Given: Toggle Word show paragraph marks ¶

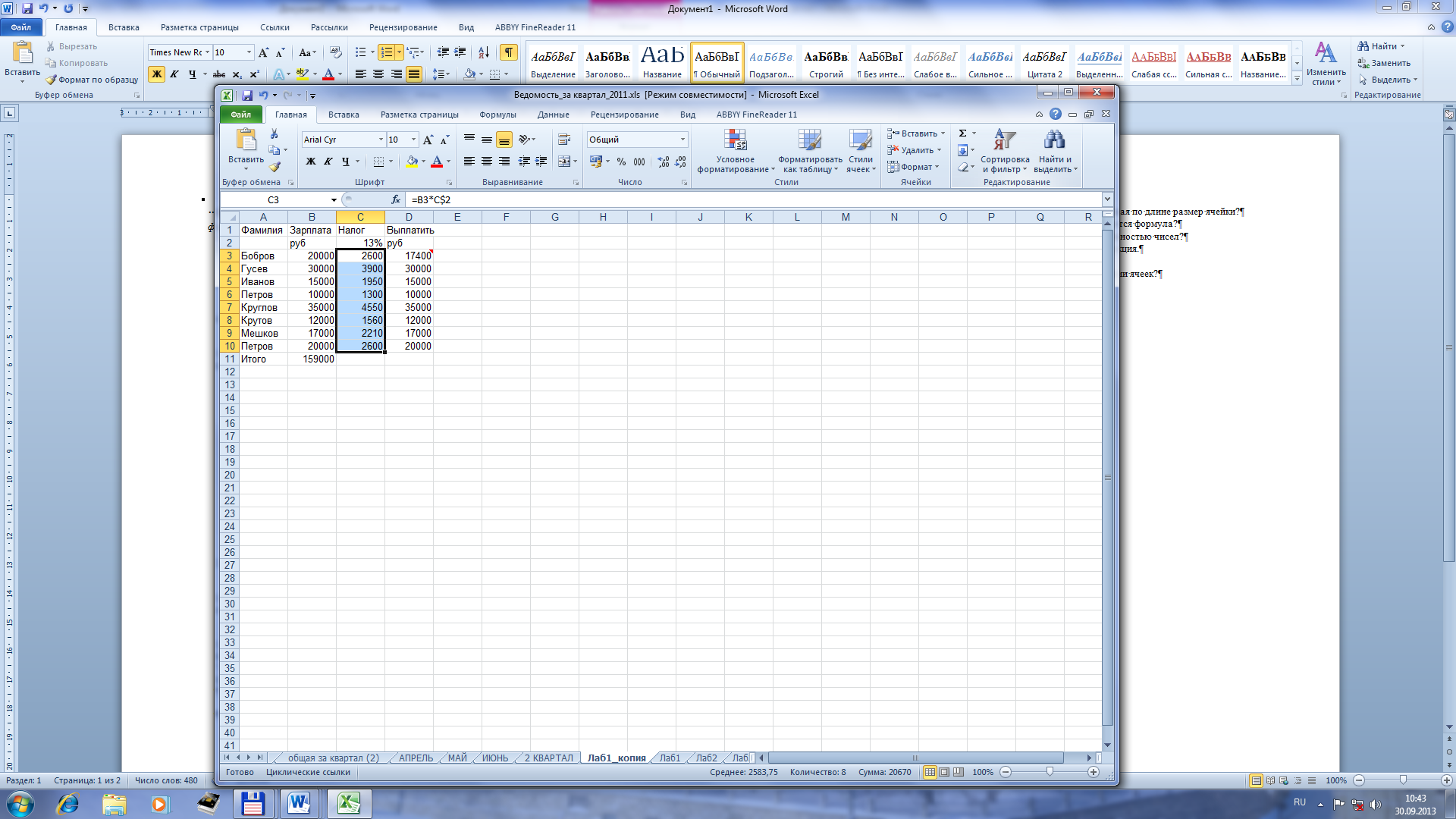Looking at the screenshot, I should tap(509, 52).
